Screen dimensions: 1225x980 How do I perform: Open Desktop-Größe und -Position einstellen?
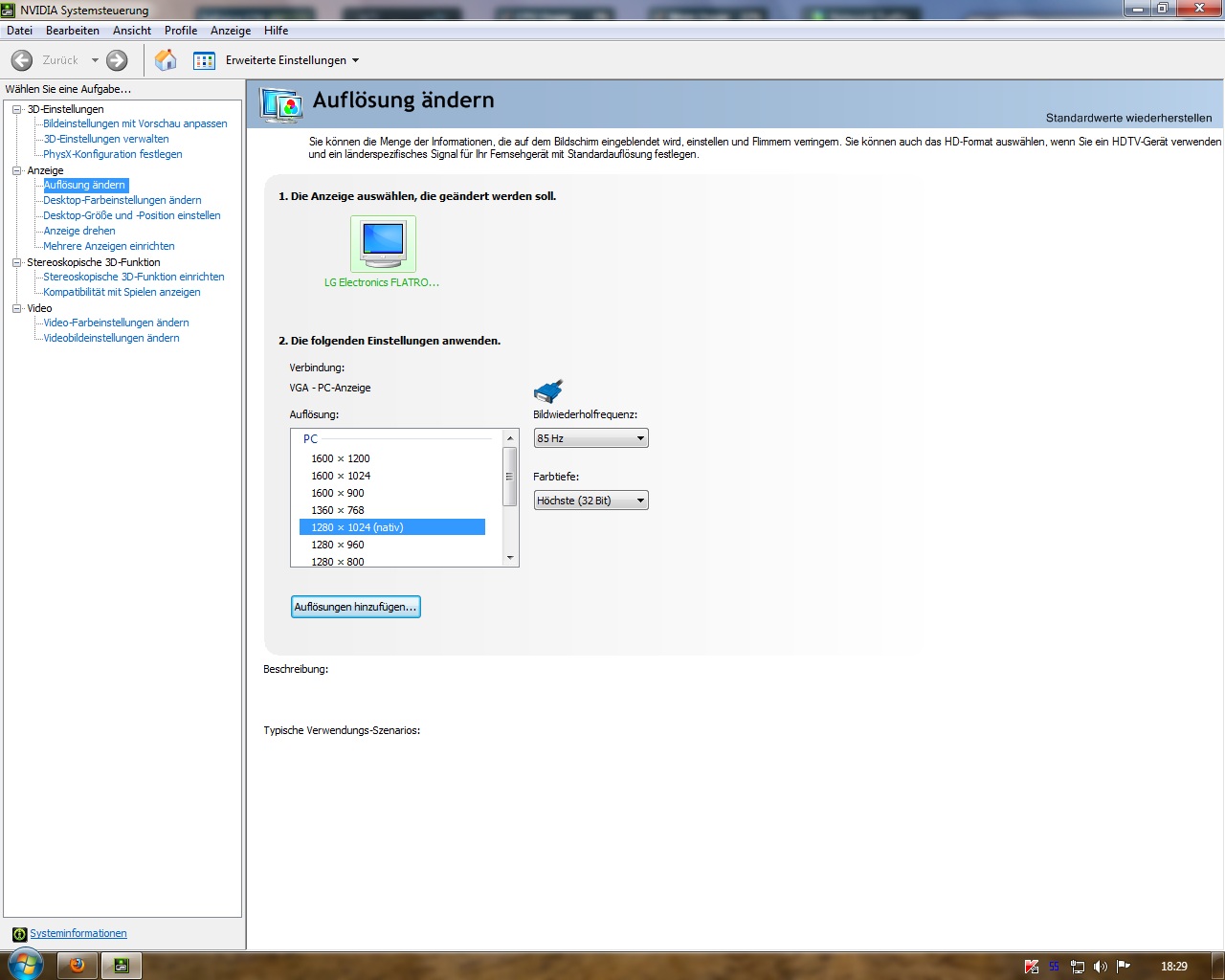click(132, 215)
